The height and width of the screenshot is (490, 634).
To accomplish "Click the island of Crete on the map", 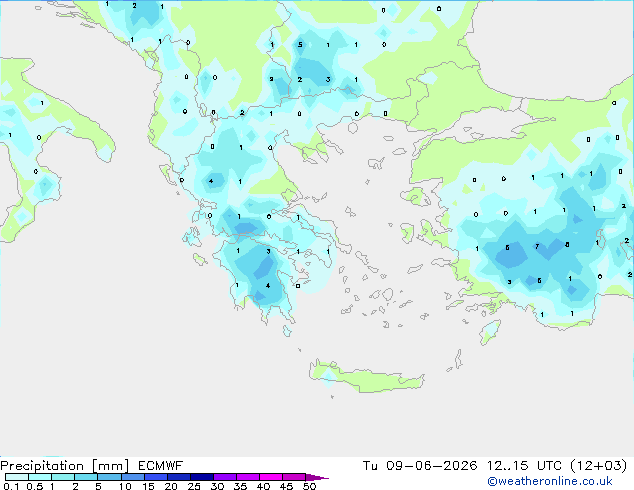I will pos(366,377).
